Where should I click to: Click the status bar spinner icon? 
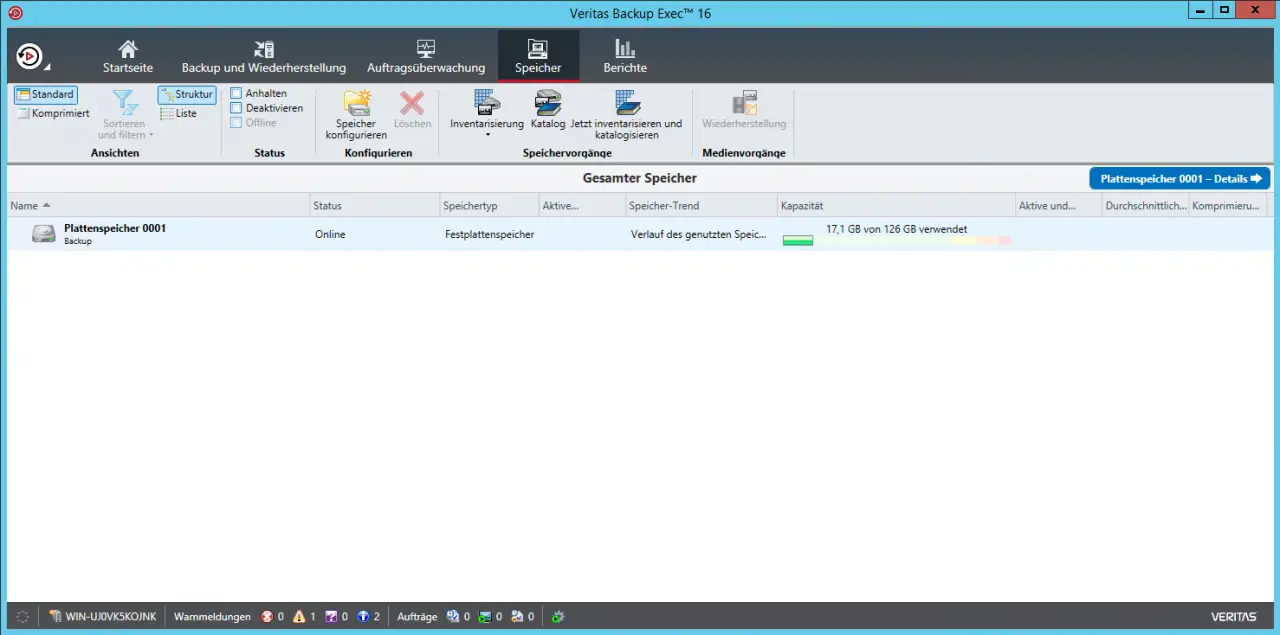(23, 617)
